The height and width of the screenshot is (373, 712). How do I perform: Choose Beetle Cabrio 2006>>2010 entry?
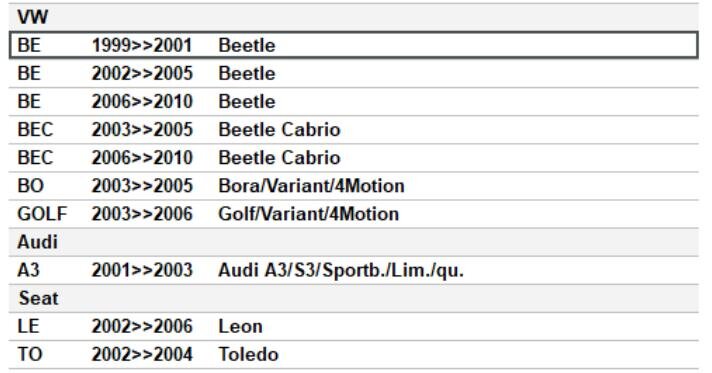click(354, 158)
